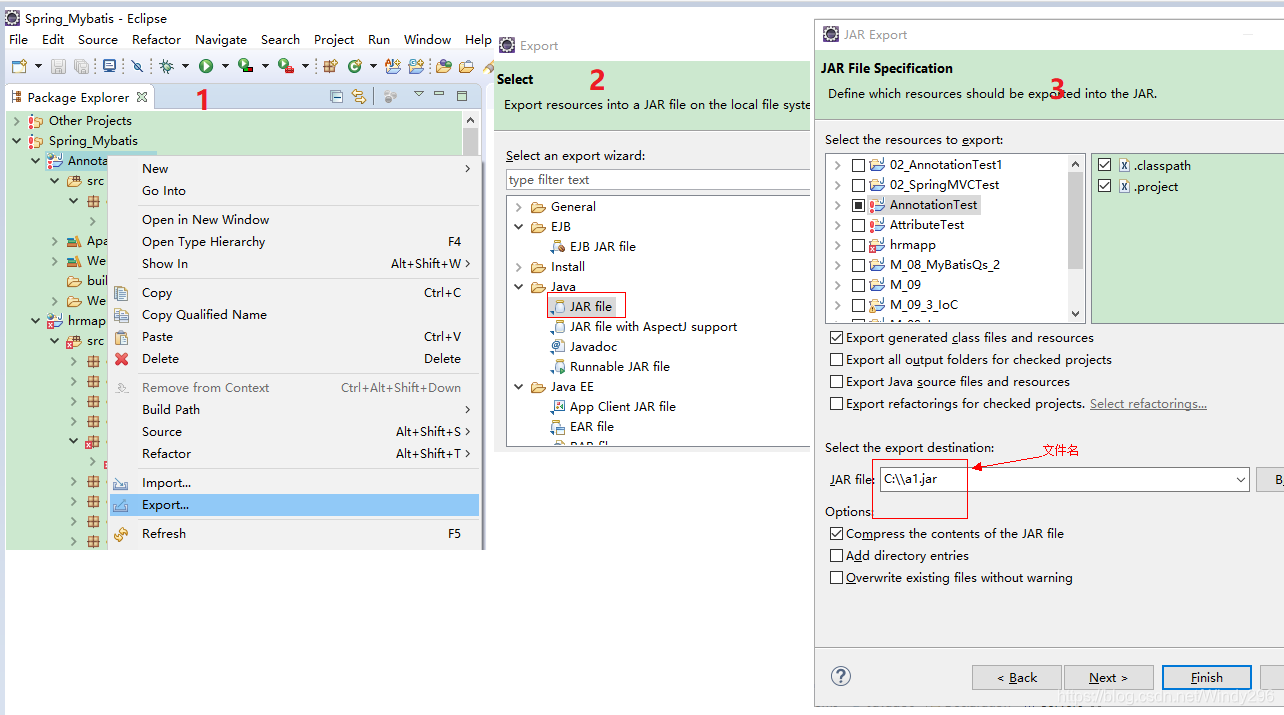The image size is (1284, 715).
Task: Click Collapse All in Package Explorer
Action: click(336, 97)
